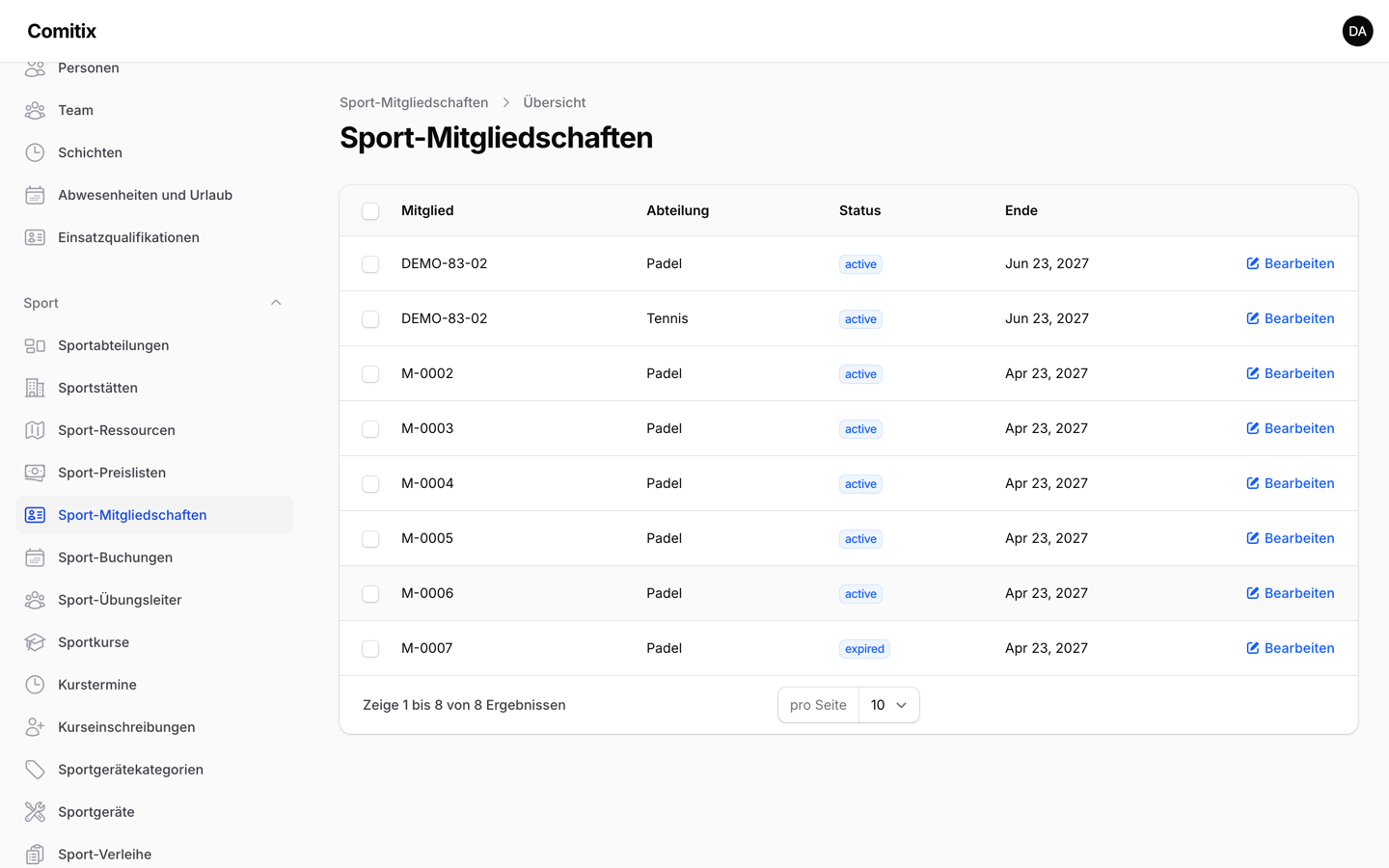The image size is (1389, 868).
Task: Collapse the Sport sidebar section chevron
Action: (x=276, y=303)
